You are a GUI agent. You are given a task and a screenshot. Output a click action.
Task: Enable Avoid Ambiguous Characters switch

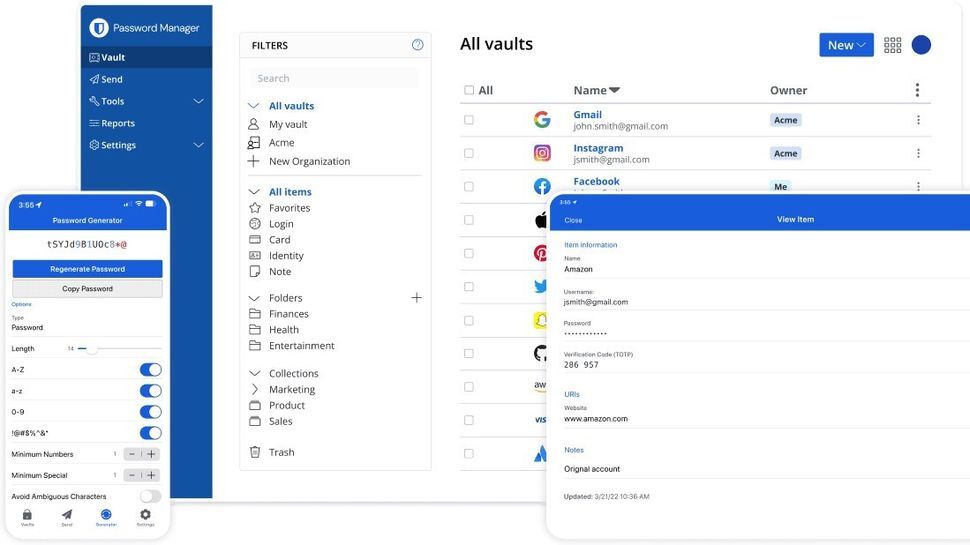(x=150, y=496)
